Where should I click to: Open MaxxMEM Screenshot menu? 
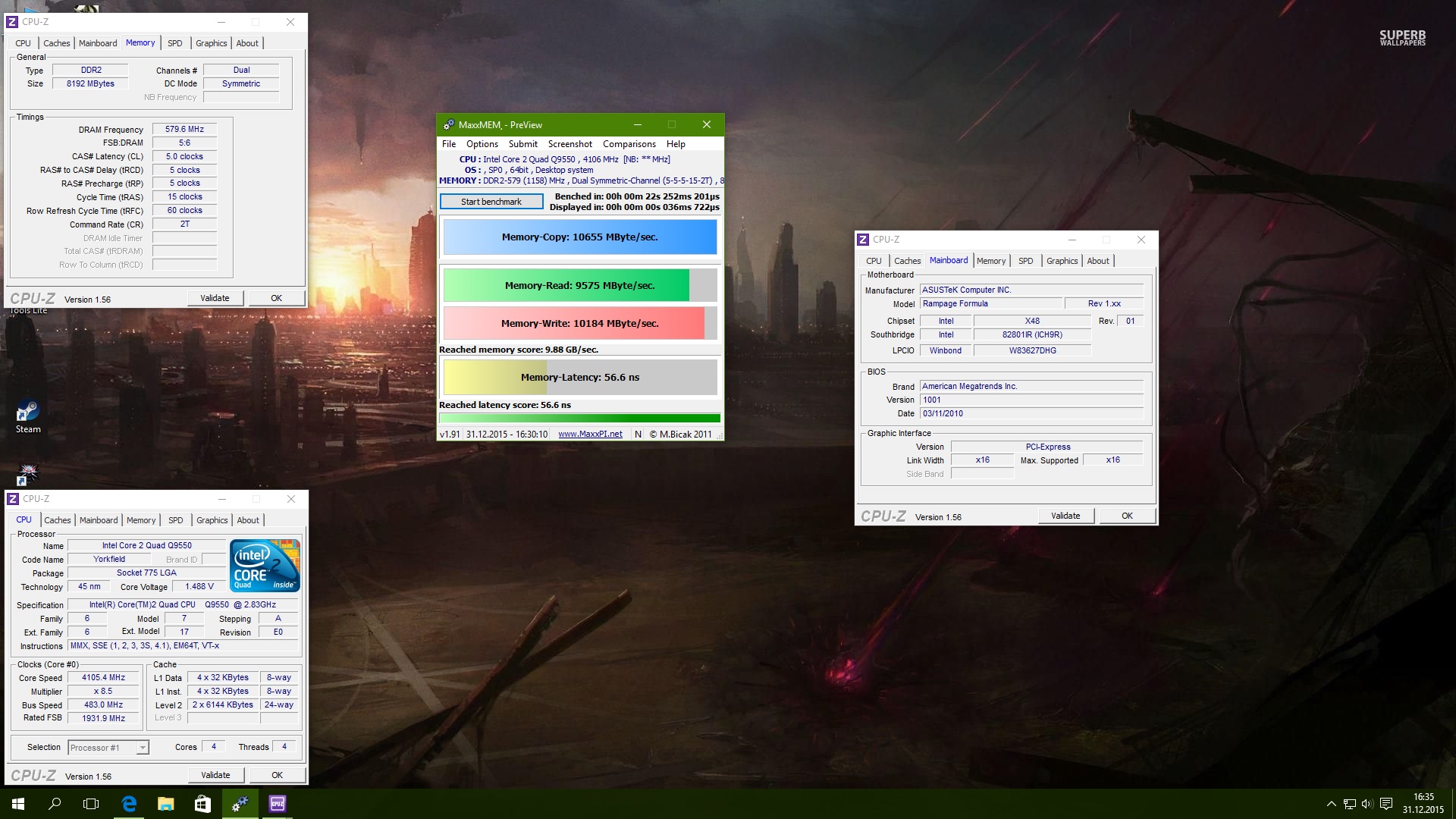(x=570, y=144)
